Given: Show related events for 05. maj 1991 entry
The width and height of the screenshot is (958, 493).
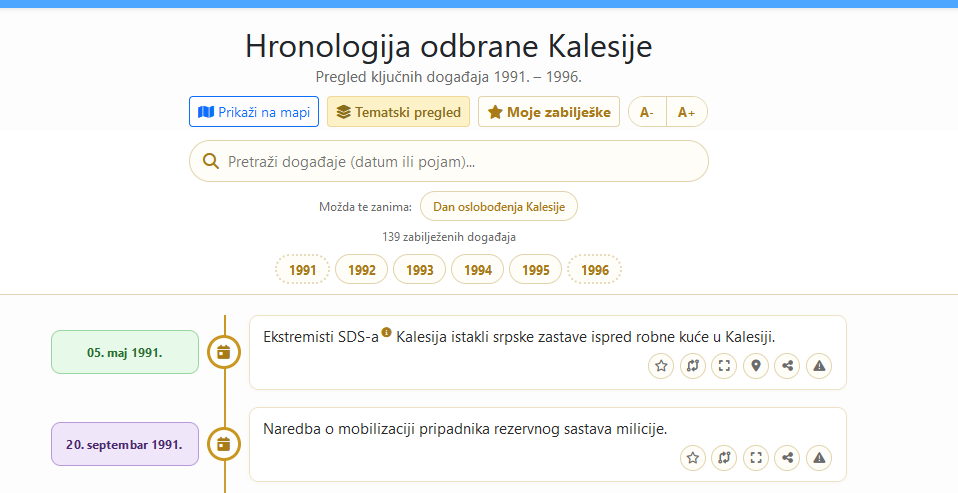Looking at the screenshot, I should (x=693, y=366).
